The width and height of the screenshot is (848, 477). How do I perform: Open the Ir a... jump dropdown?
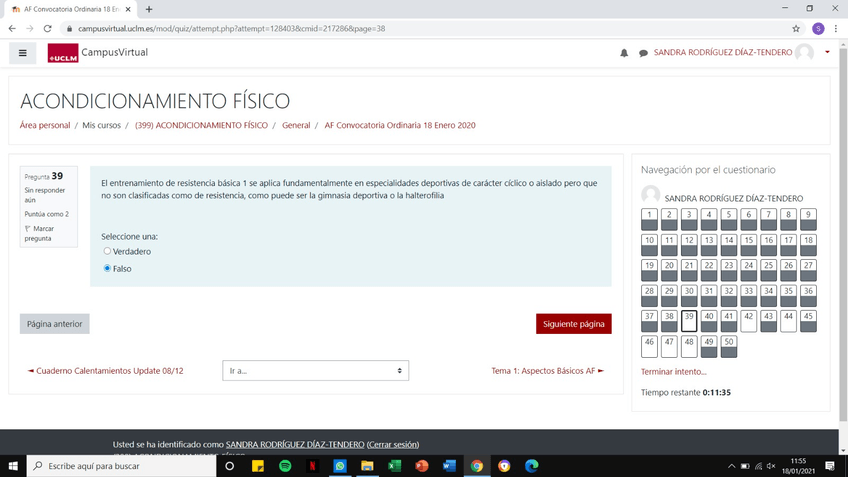tap(315, 370)
